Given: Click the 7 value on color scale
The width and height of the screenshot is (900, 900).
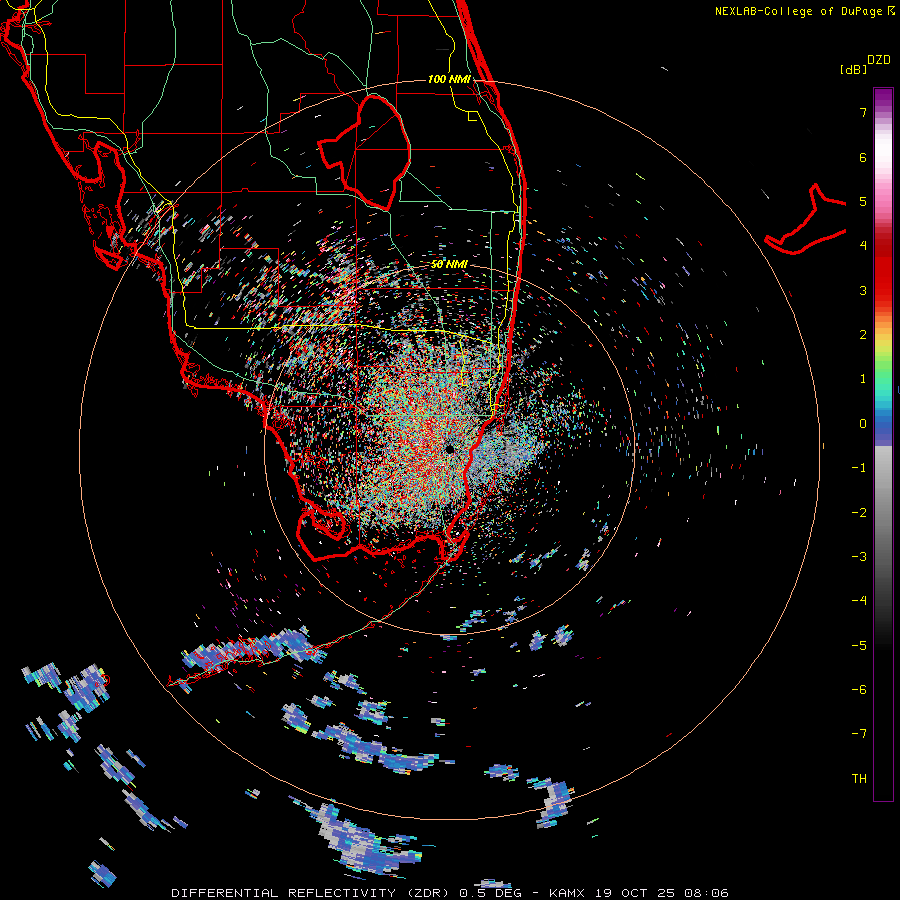Looking at the screenshot, I should click(863, 112).
